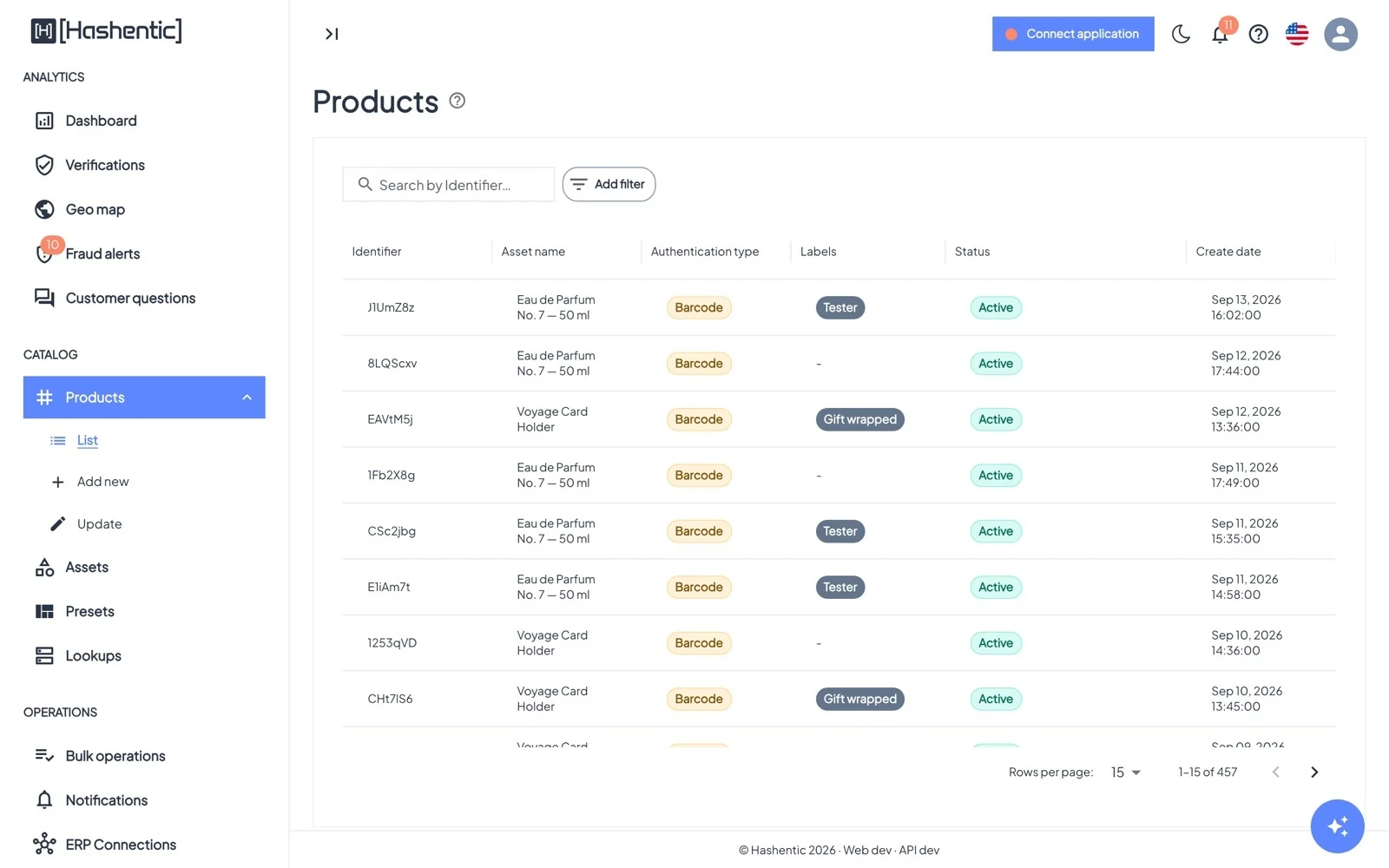Click the Fraud alerts shield icon
Image resolution: width=1389 pixels, height=868 pixels.
tap(44, 253)
